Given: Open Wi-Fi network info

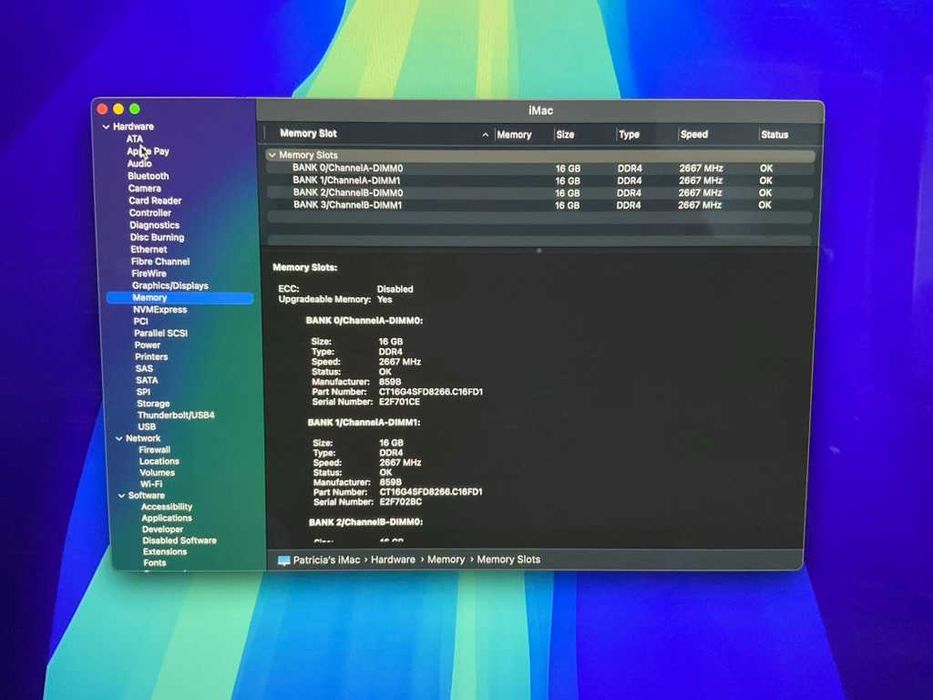Looking at the screenshot, I should click(151, 484).
